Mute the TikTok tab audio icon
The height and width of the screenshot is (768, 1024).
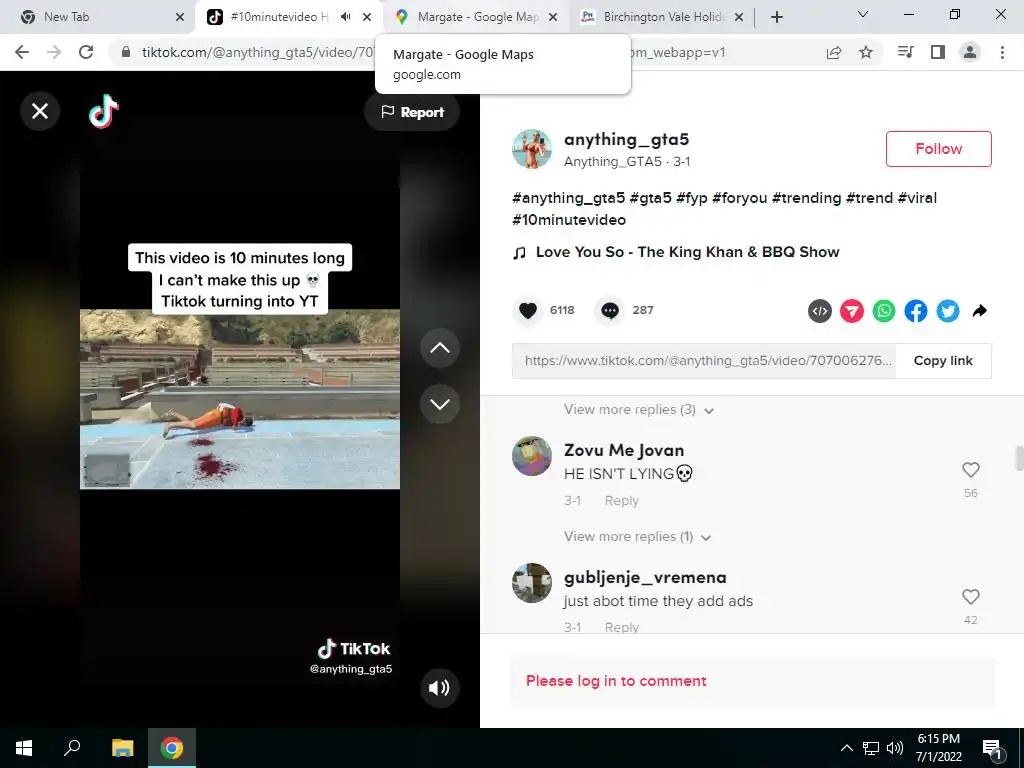345,17
